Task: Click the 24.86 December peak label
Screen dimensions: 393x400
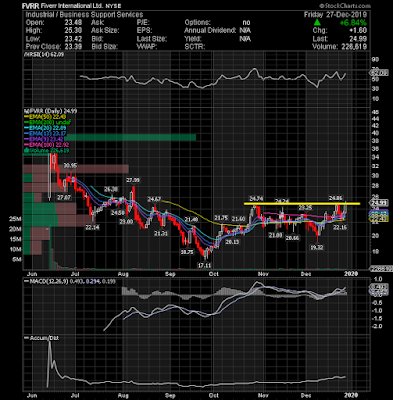Action: (x=335, y=198)
